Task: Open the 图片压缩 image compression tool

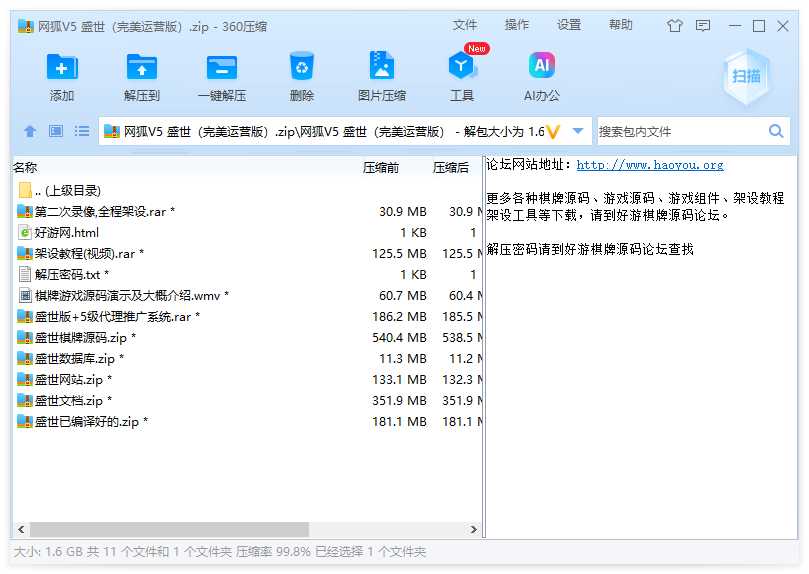Action: coord(382,65)
